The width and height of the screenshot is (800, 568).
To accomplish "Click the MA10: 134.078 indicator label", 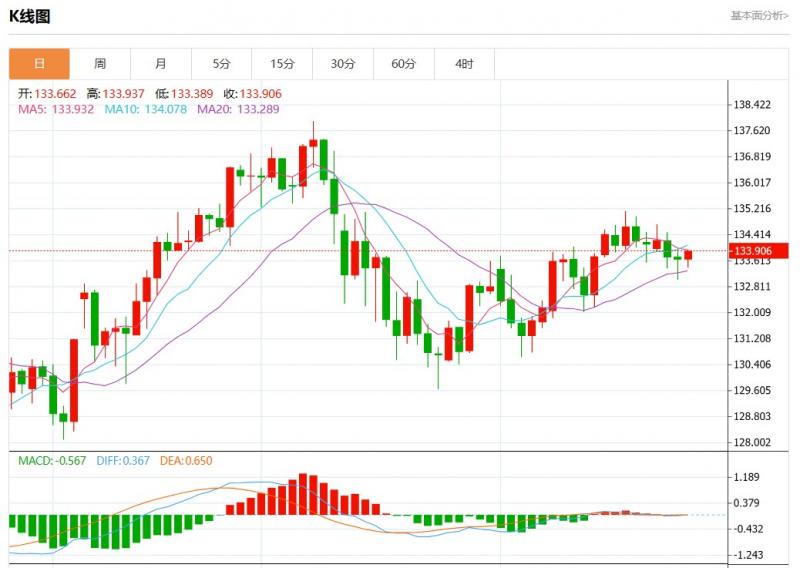I will click(146, 109).
